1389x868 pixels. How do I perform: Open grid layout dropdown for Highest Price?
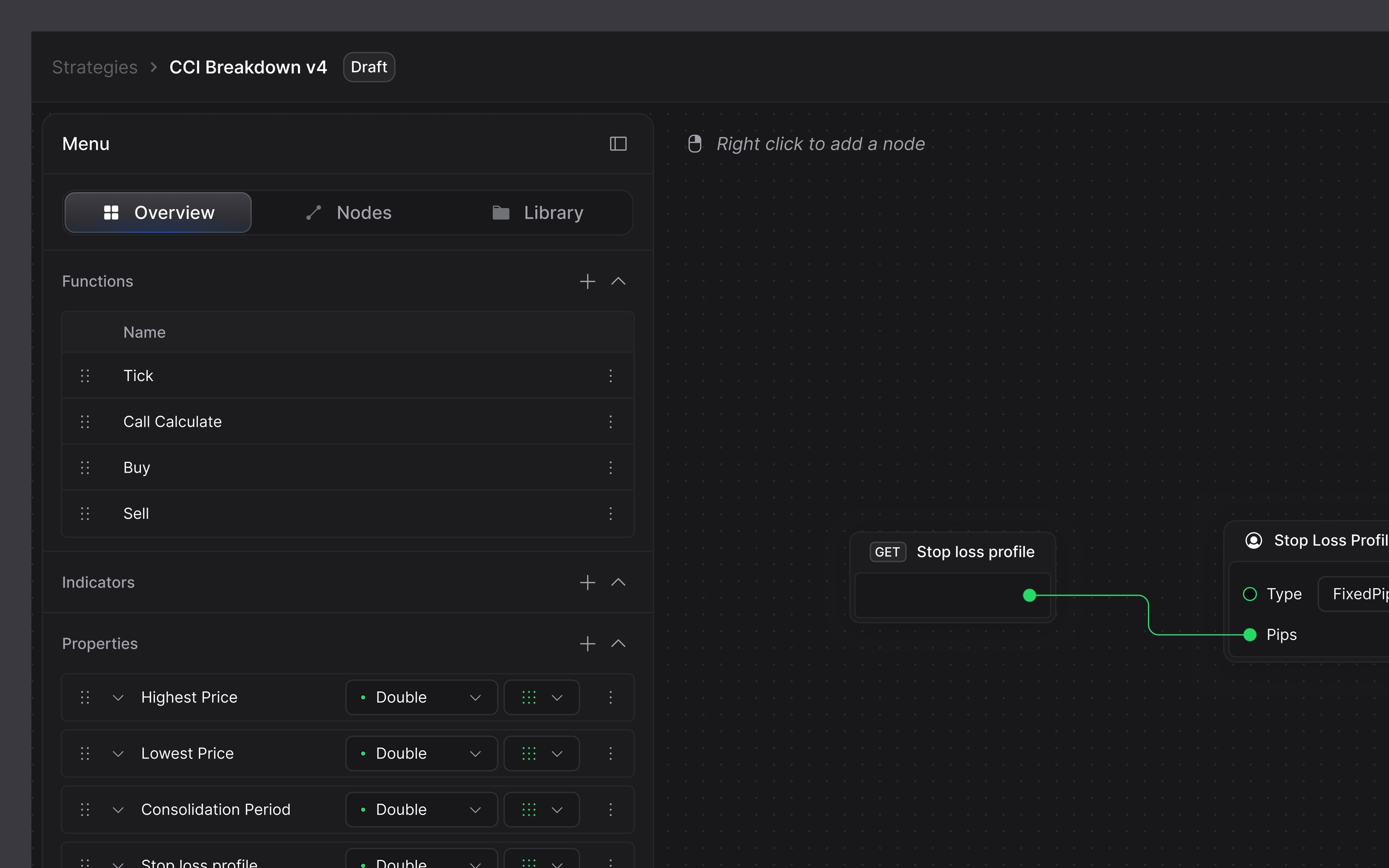pyautogui.click(x=541, y=697)
